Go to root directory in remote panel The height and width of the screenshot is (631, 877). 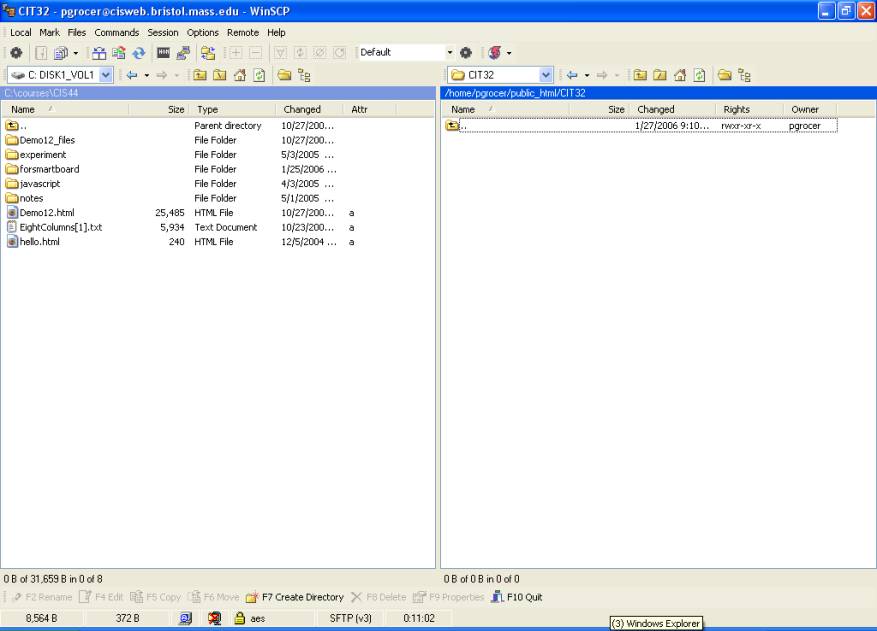coord(660,75)
